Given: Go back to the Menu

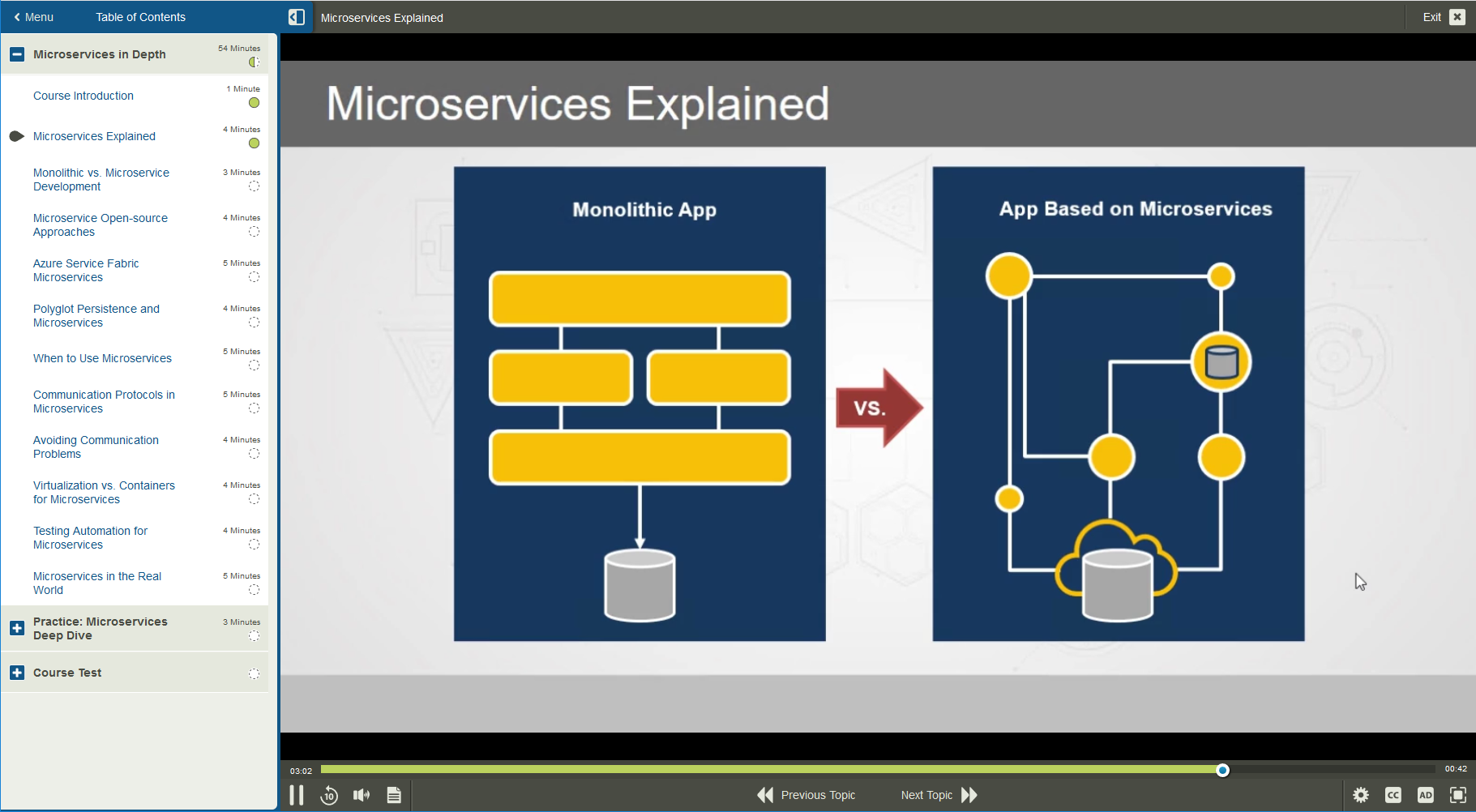Looking at the screenshot, I should coord(33,17).
